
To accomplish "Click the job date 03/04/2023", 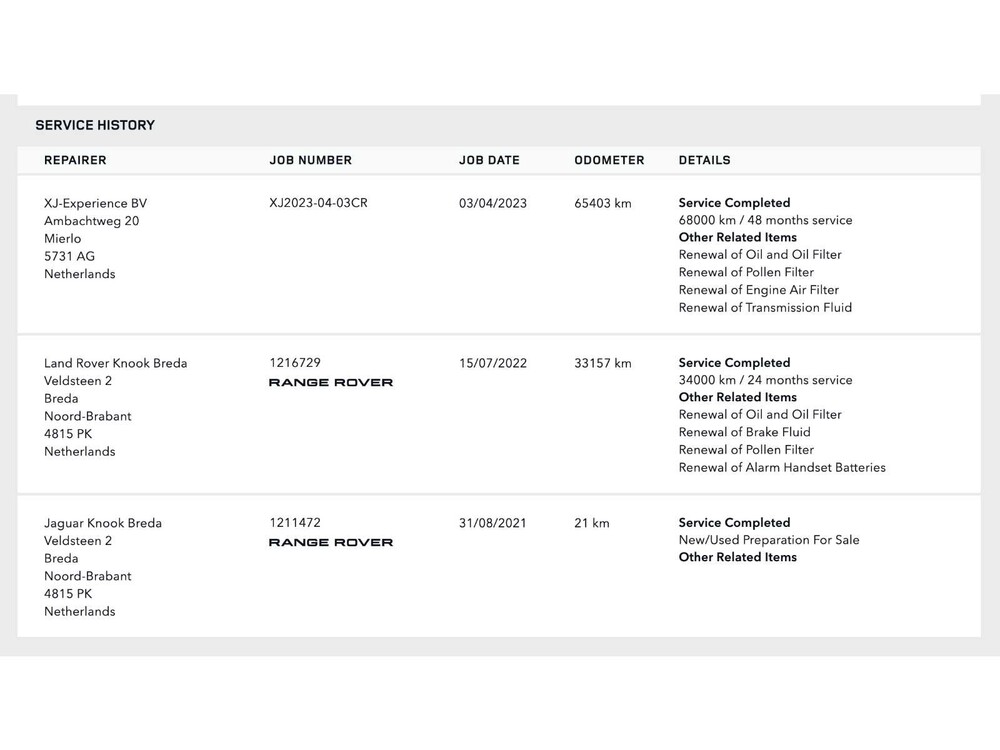I will (492, 203).
